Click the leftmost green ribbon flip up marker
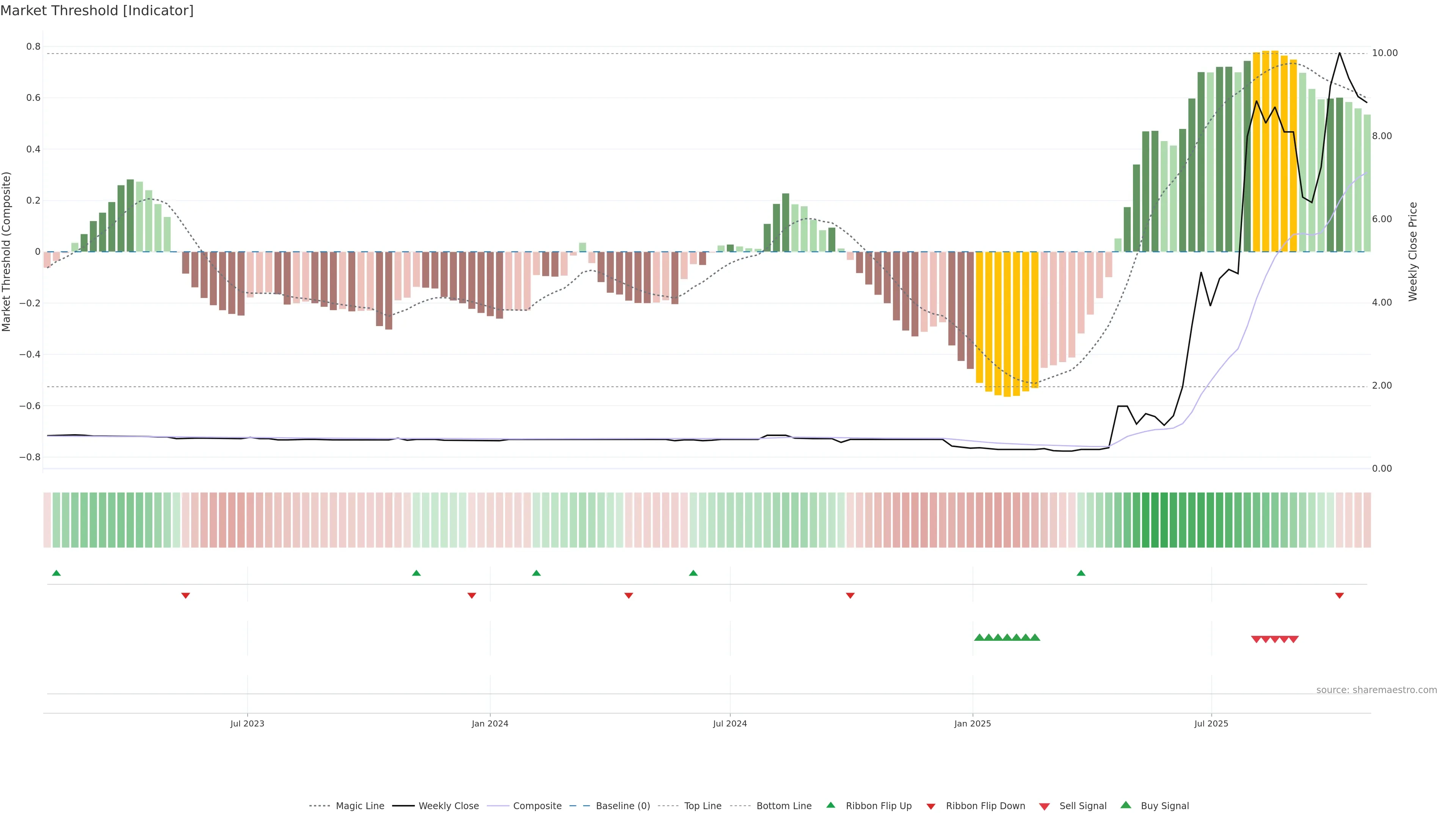Image resolution: width=1456 pixels, height=819 pixels. click(x=56, y=573)
